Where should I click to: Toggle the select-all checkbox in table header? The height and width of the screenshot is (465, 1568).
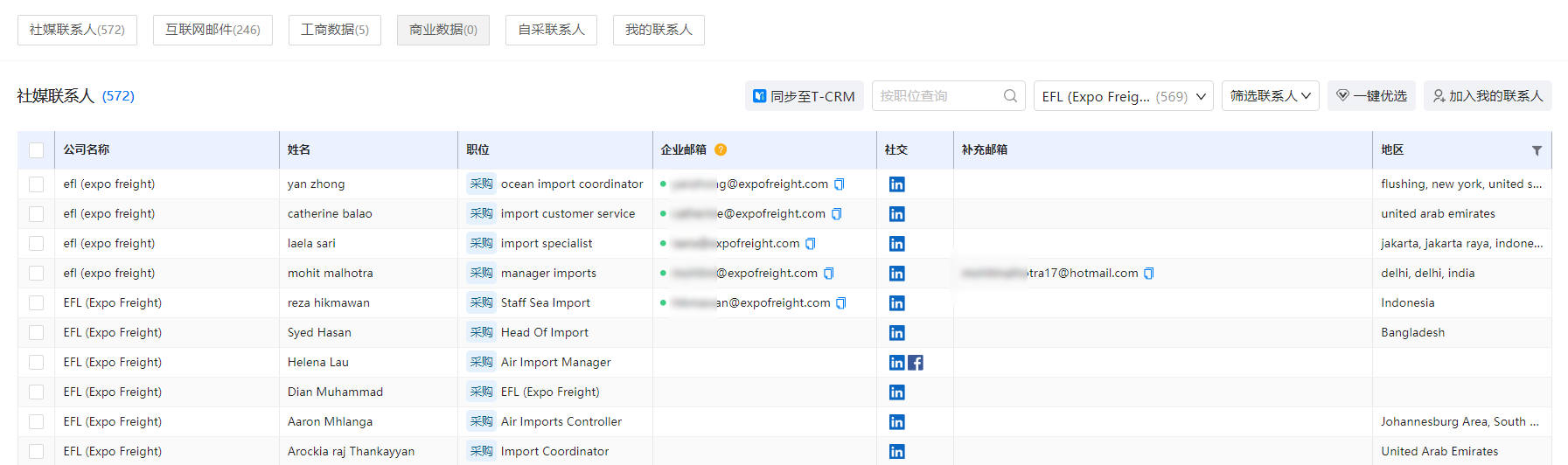click(36, 150)
